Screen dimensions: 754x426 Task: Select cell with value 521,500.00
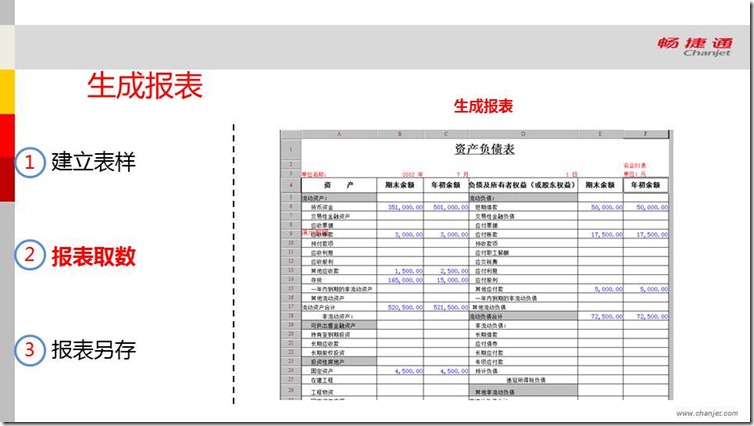click(446, 307)
